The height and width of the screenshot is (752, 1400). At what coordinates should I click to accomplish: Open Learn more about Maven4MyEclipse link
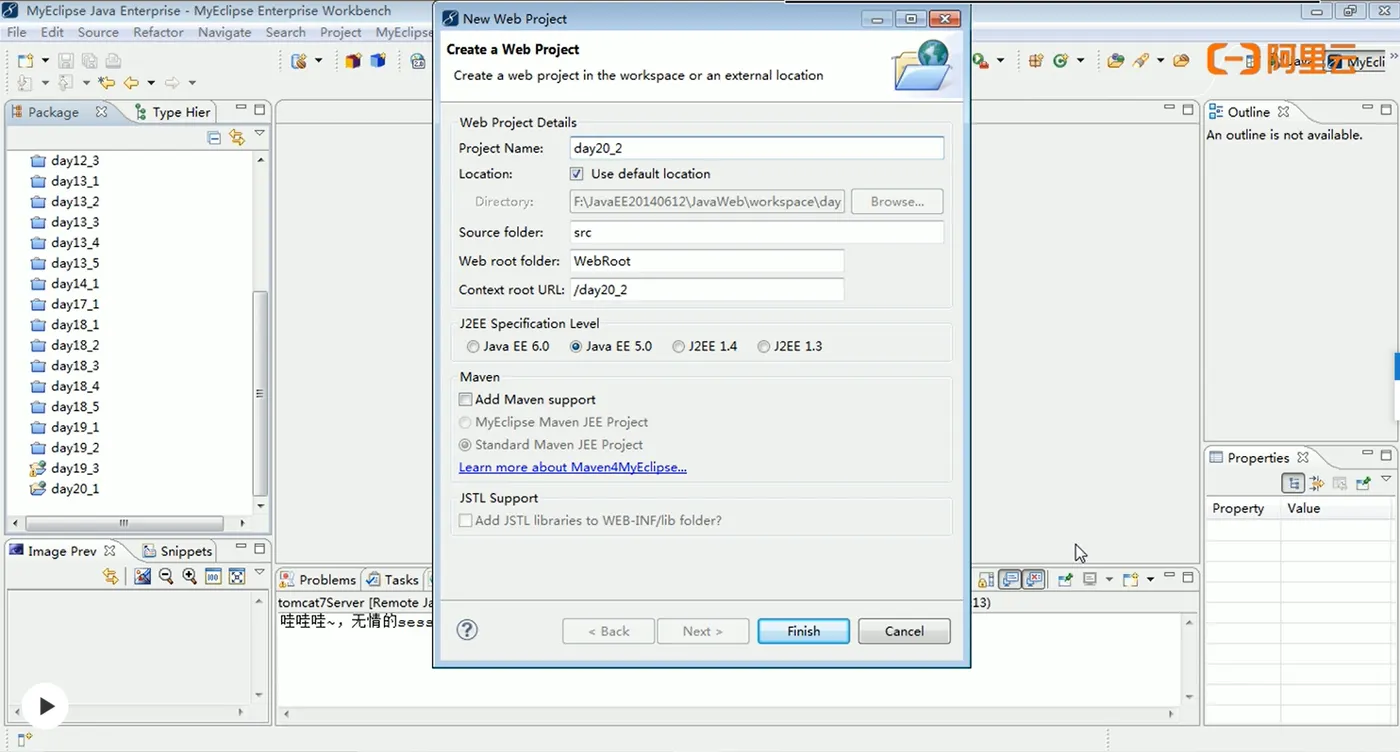click(573, 467)
